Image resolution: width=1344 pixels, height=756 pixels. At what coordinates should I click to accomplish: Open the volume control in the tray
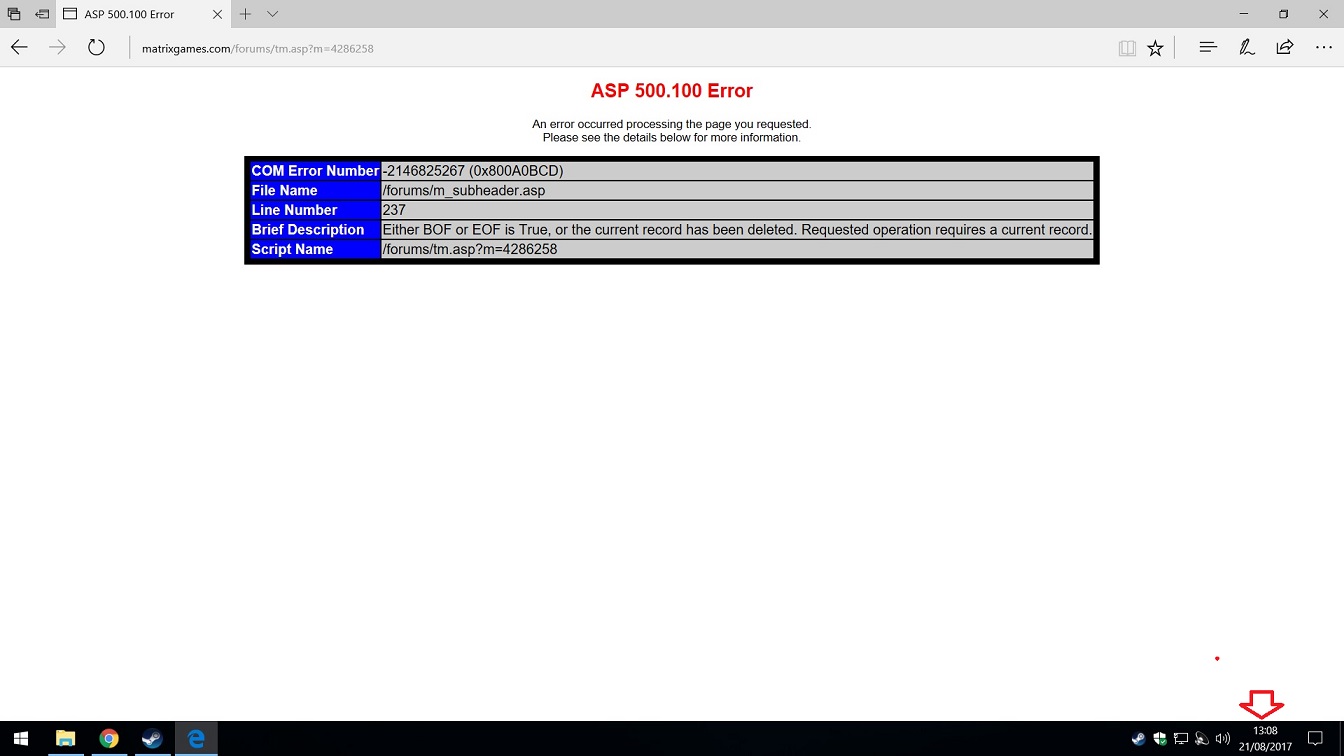tap(1222, 739)
